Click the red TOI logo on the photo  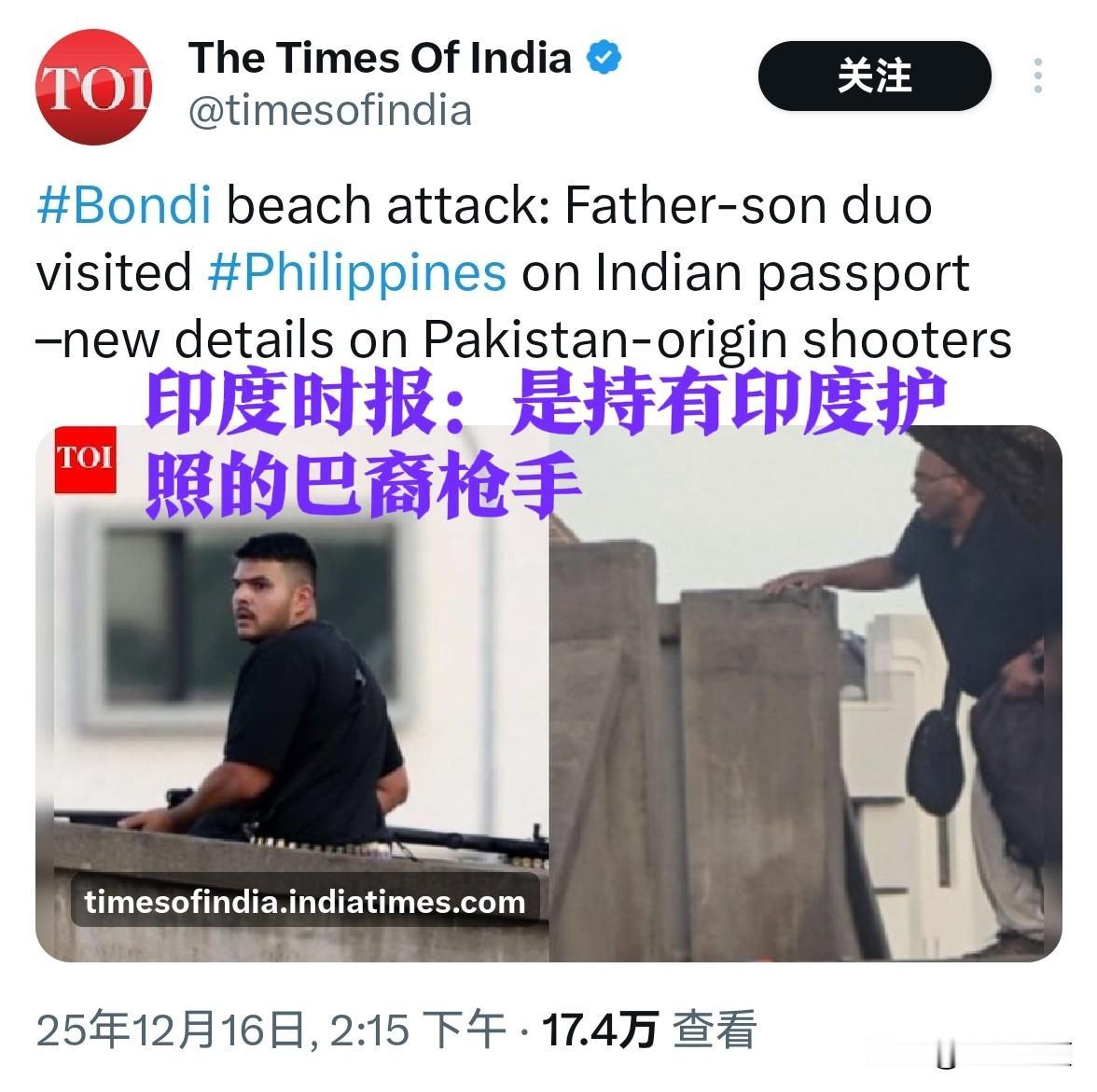86,460
